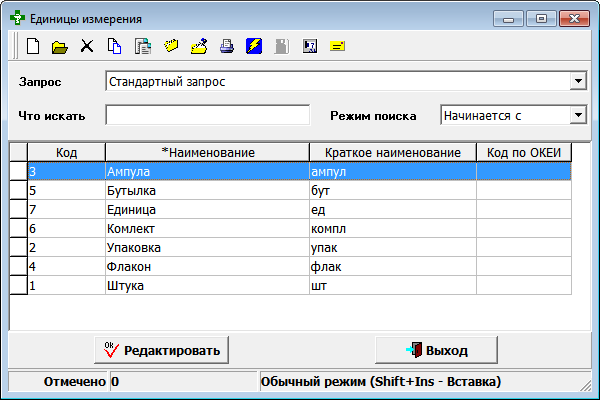
Task: Click the short name cell упак
Action: coord(393,247)
